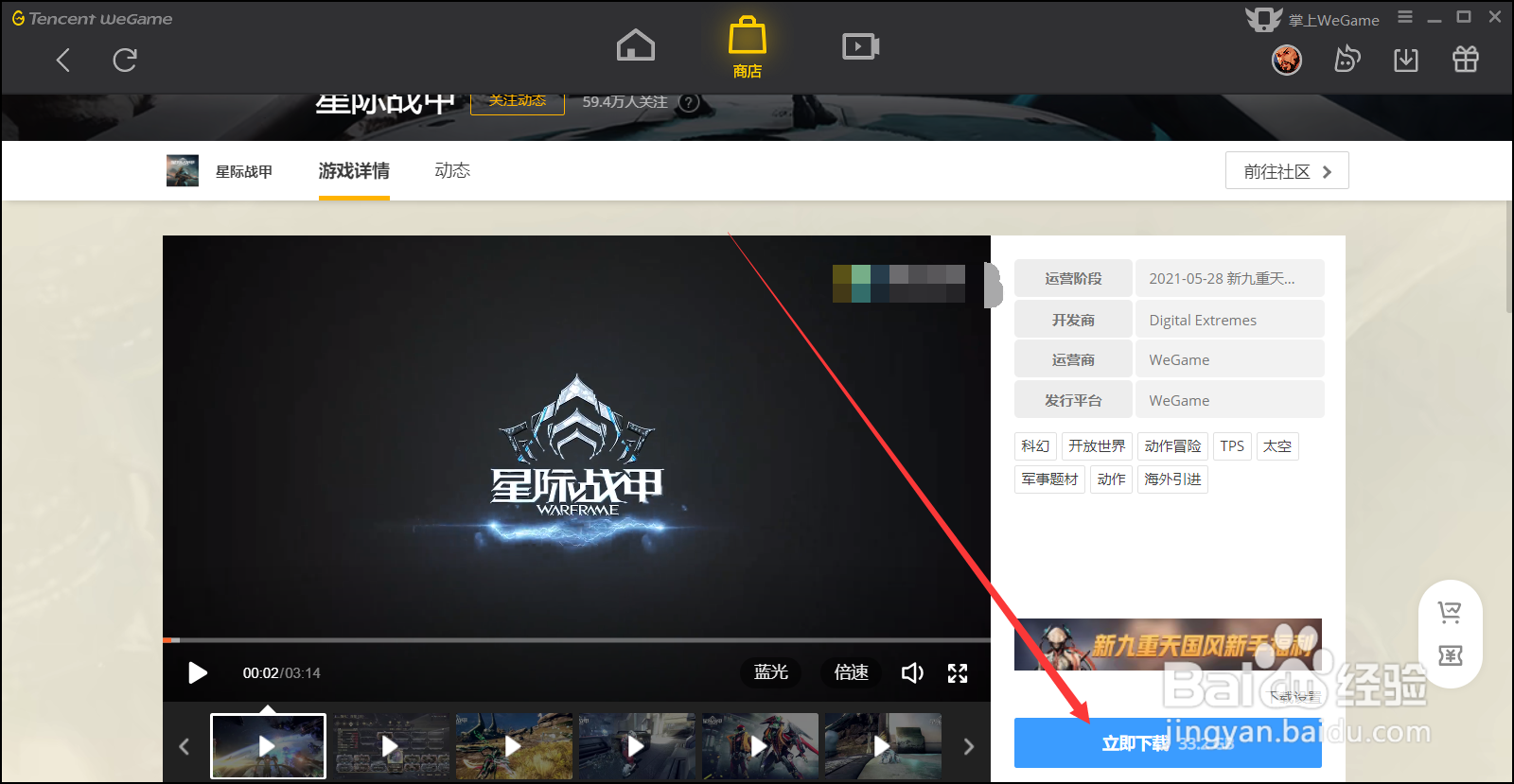Click the 动作冒险 tag
1514x784 pixels.
point(1172,446)
